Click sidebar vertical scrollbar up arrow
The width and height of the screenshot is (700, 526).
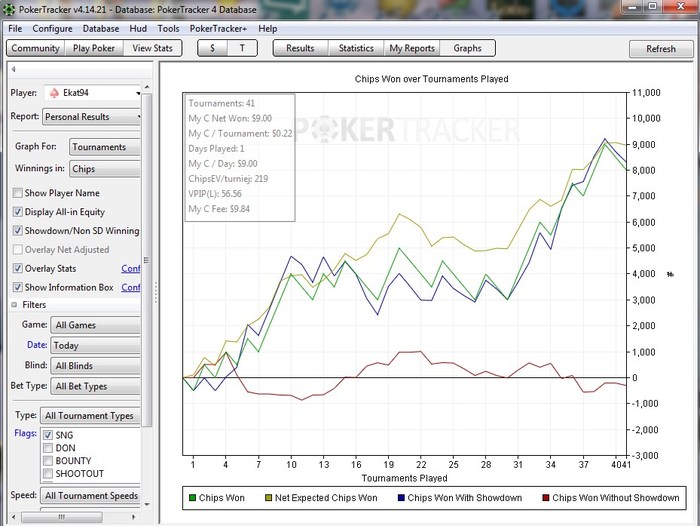tap(147, 87)
